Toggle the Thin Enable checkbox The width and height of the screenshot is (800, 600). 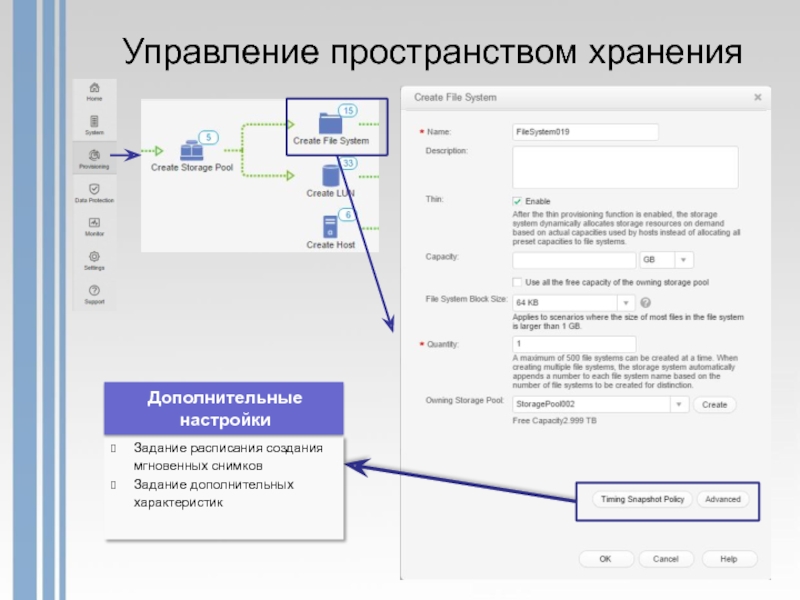(x=517, y=201)
